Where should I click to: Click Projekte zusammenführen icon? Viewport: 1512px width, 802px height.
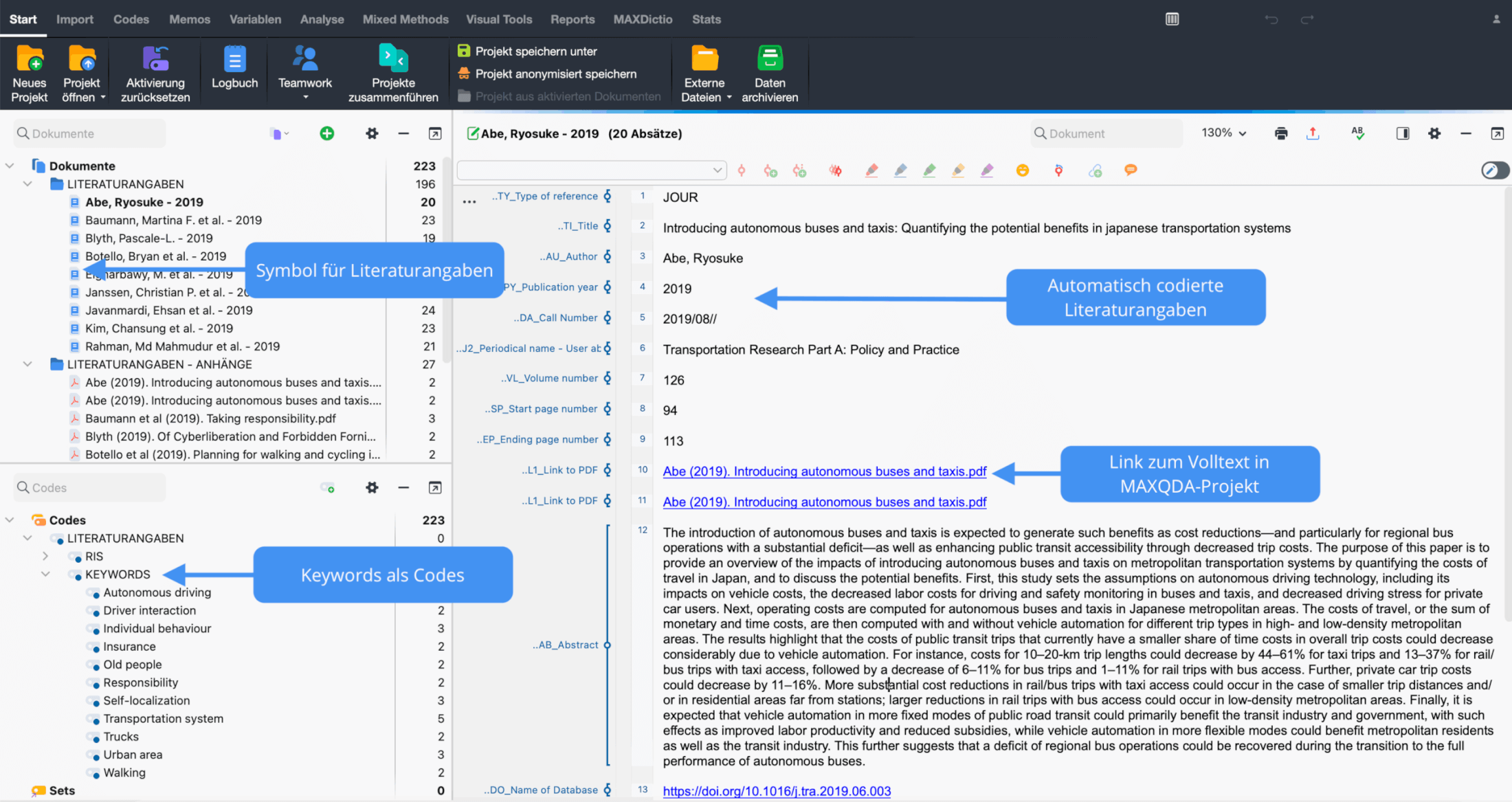(x=393, y=58)
